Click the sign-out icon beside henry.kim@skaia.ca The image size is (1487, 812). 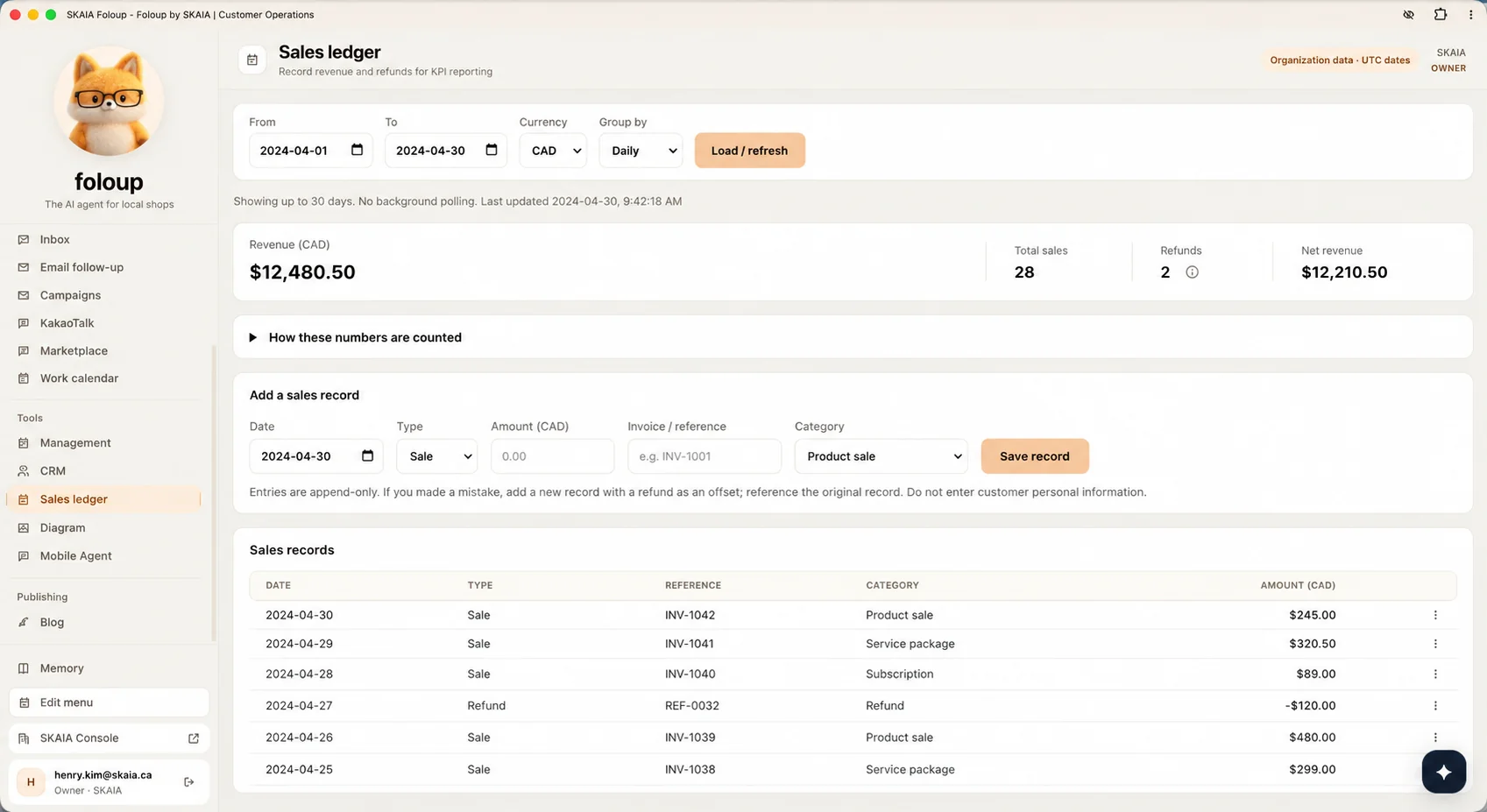click(189, 782)
